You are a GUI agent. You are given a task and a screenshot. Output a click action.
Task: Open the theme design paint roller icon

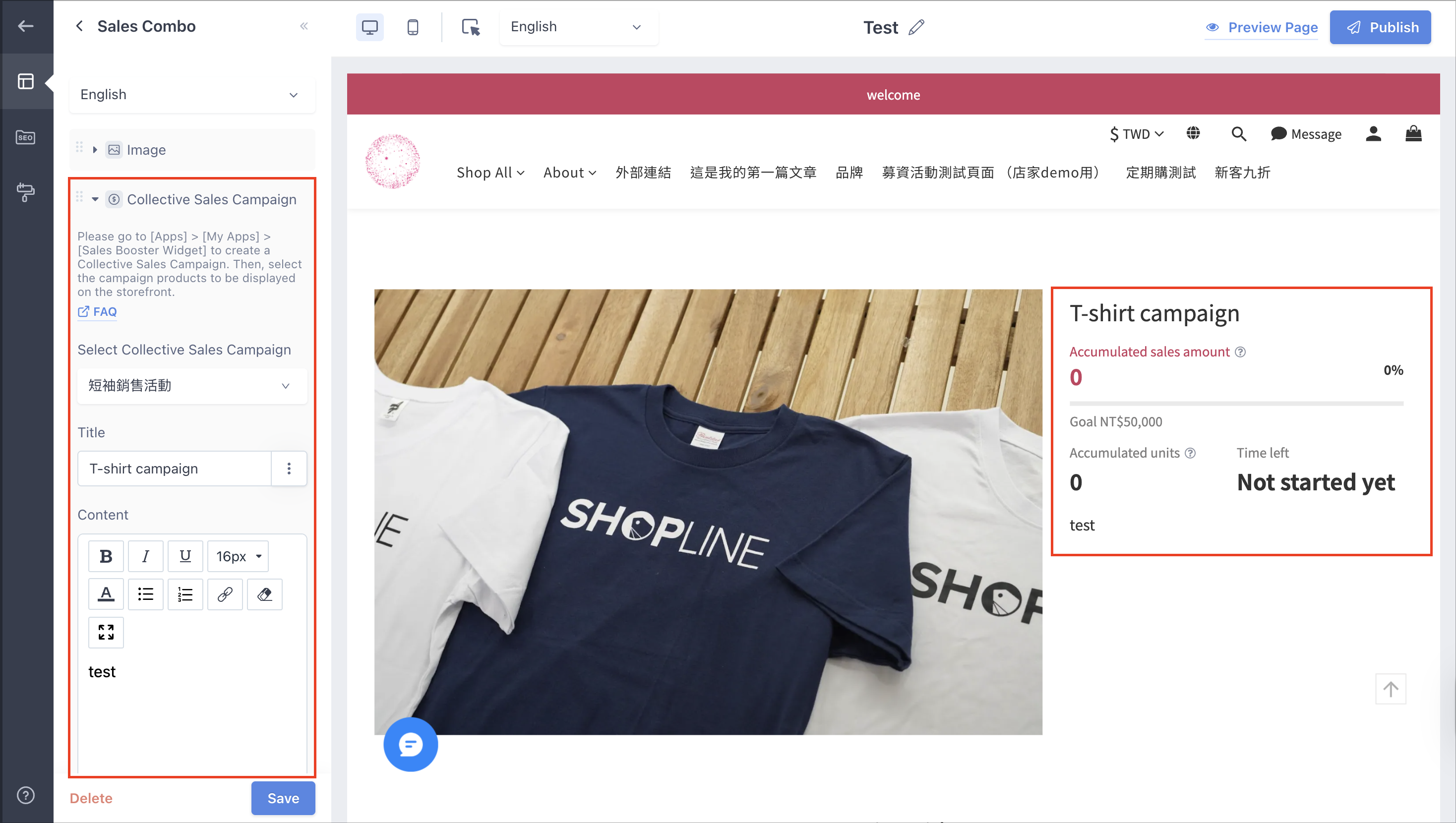point(26,192)
